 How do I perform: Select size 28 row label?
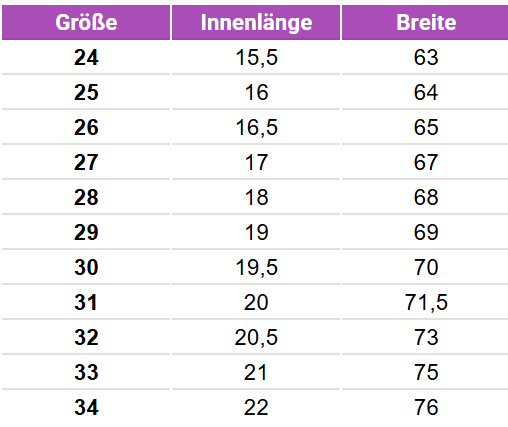tap(86, 197)
